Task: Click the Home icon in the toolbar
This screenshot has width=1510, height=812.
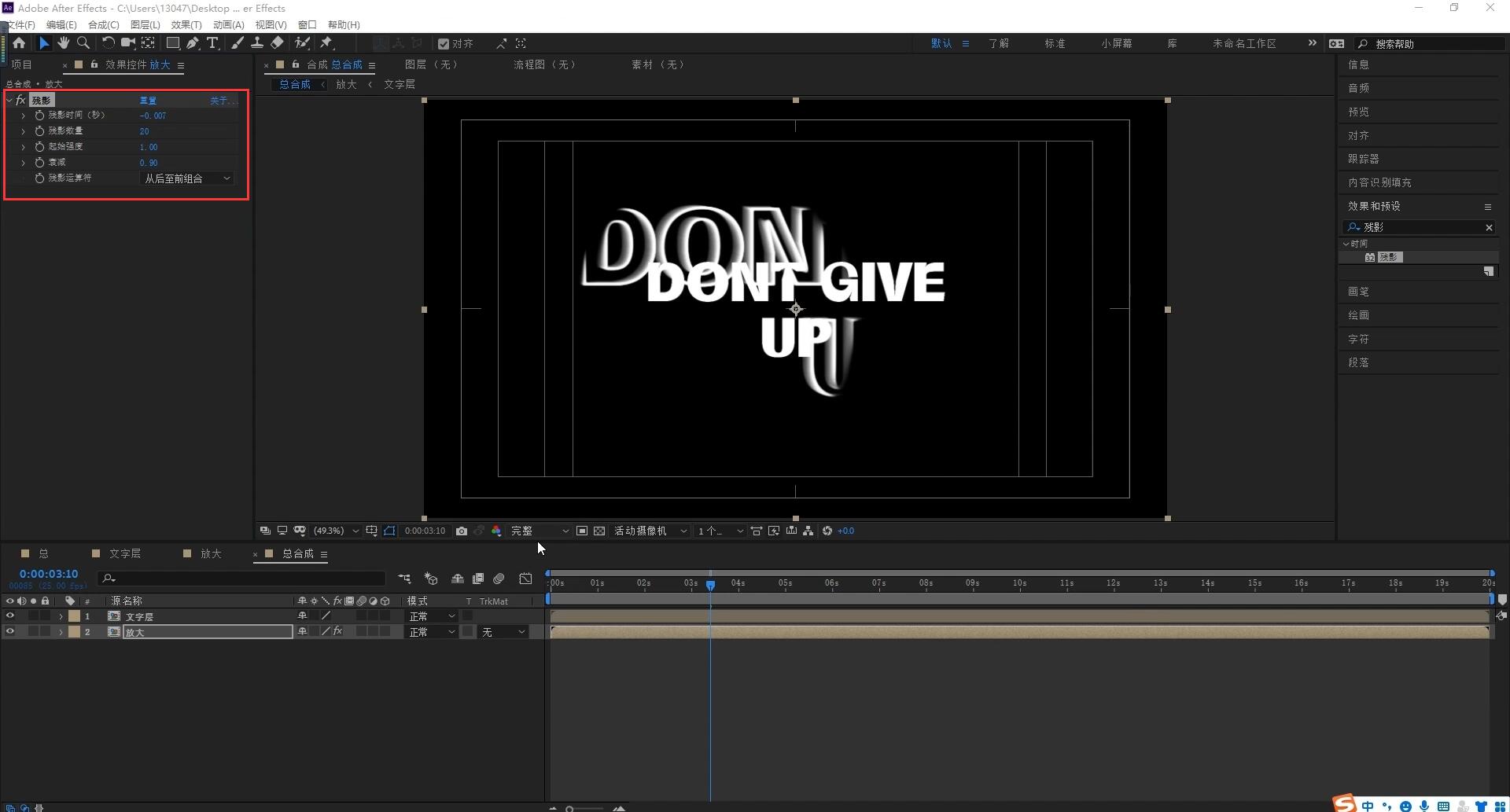Action: tap(19, 43)
